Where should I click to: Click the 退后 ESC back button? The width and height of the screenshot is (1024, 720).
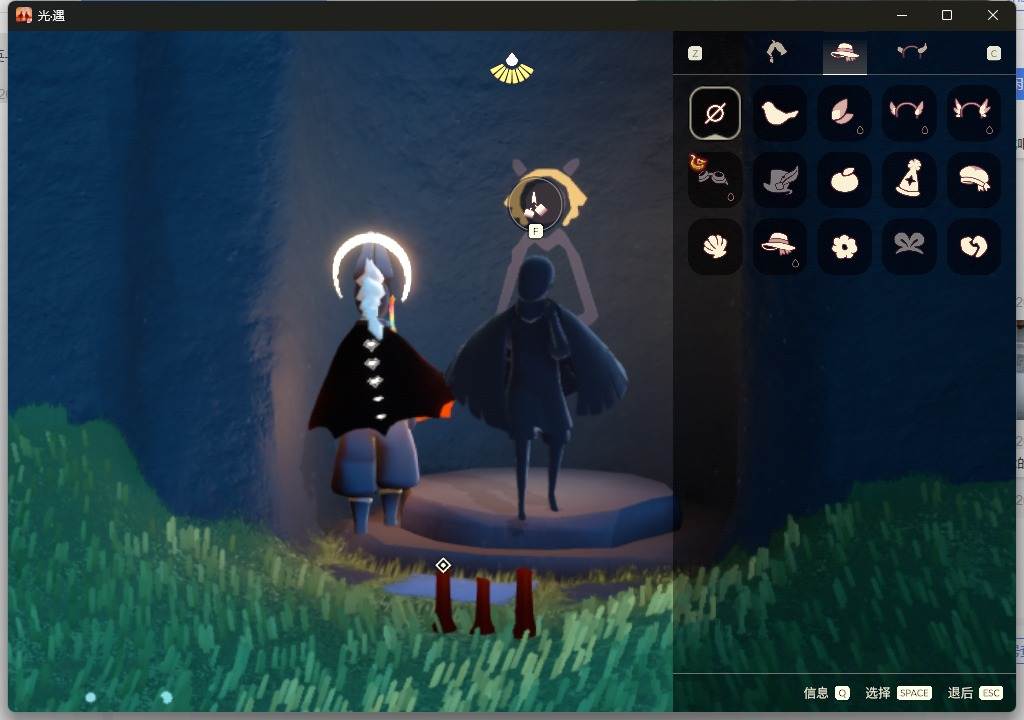click(x=975, y=693)
